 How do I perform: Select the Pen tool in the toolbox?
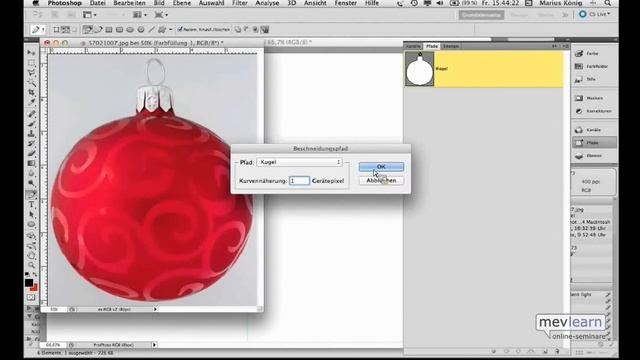pos(31,195)
